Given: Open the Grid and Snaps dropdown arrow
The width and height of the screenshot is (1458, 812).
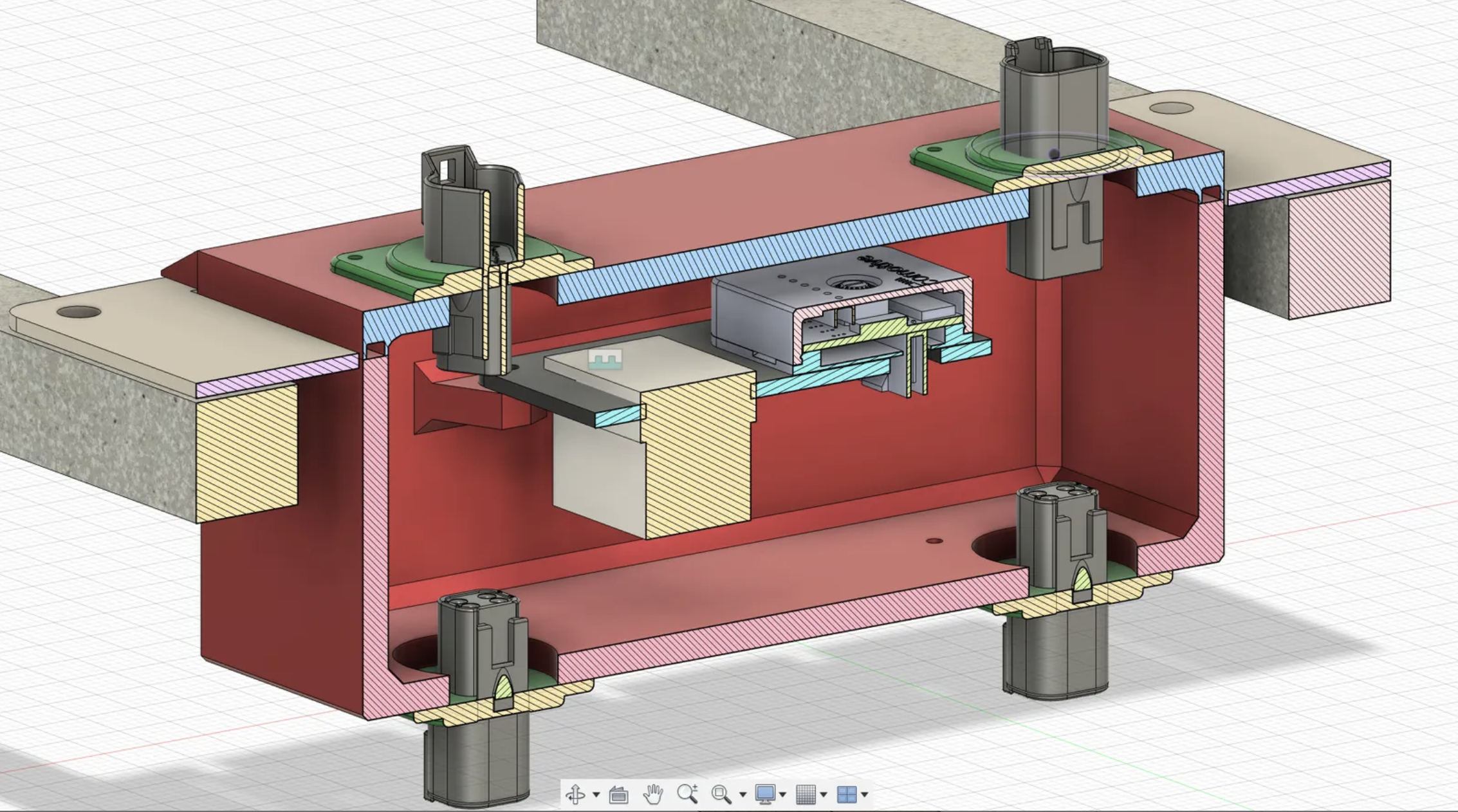Looking at the screenshot, I should (824, 795).
